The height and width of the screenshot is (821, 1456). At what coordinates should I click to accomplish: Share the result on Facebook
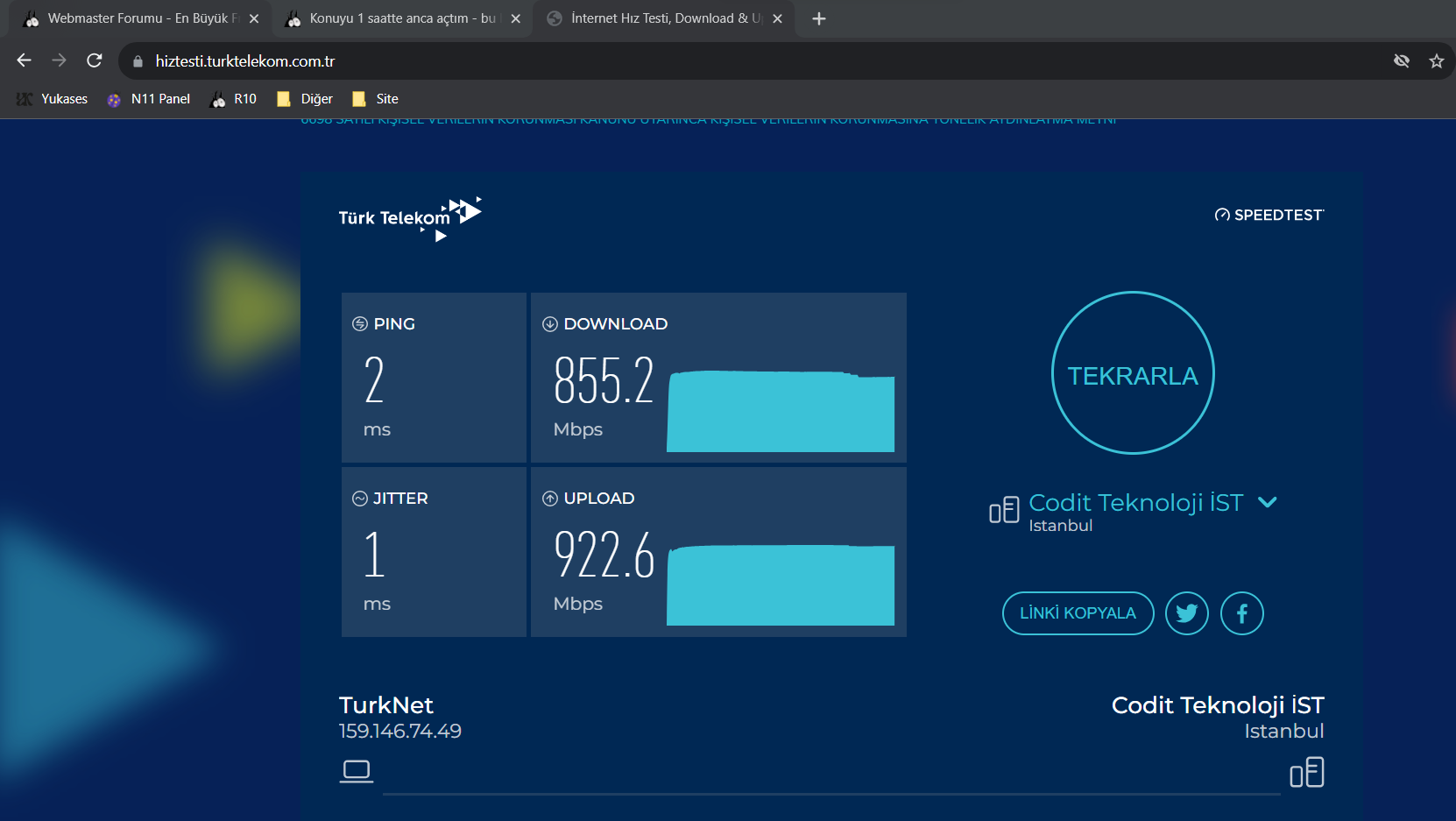click(x=1242, y=613)
